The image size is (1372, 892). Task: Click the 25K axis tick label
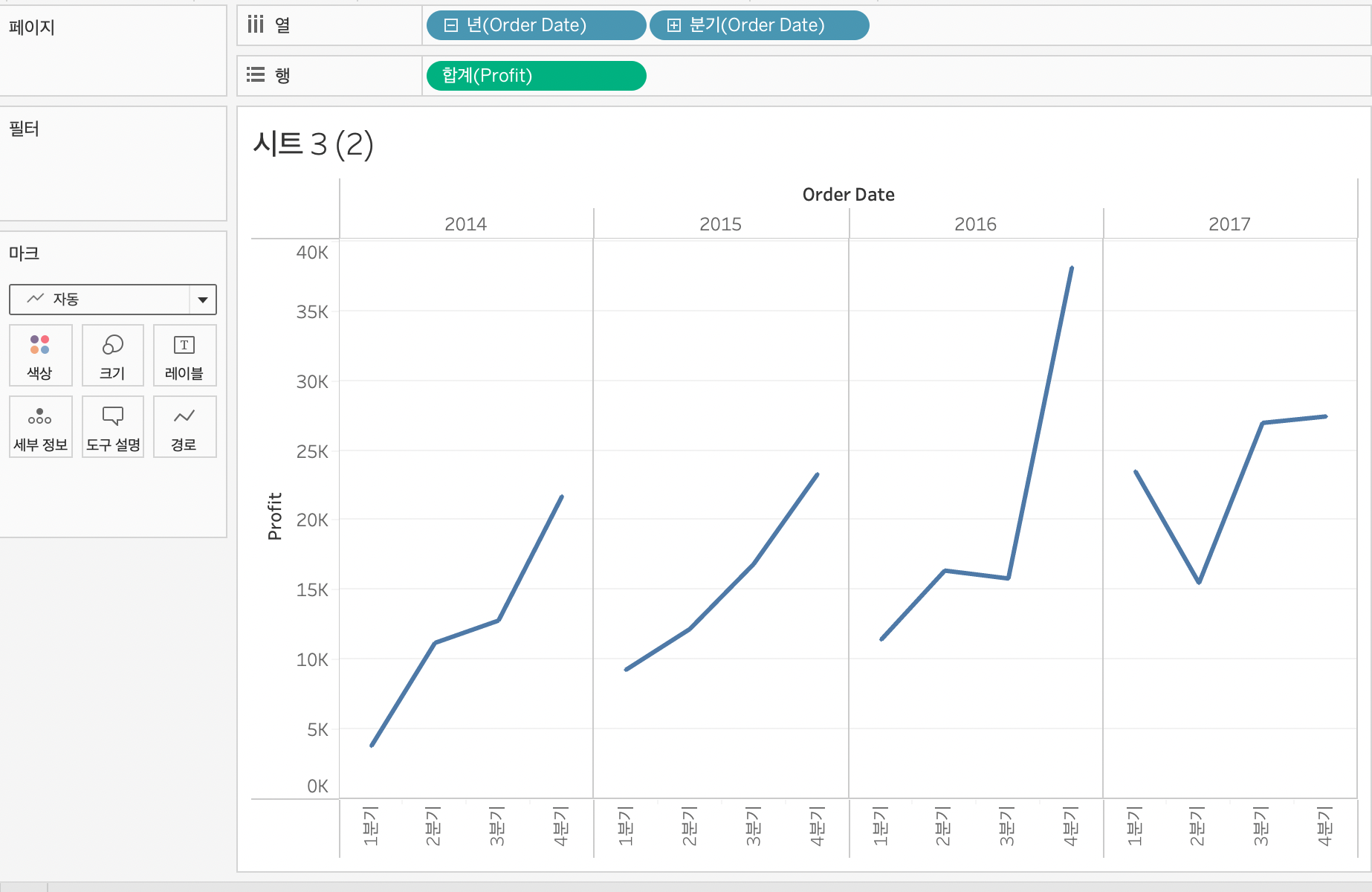tap(312, 451)
